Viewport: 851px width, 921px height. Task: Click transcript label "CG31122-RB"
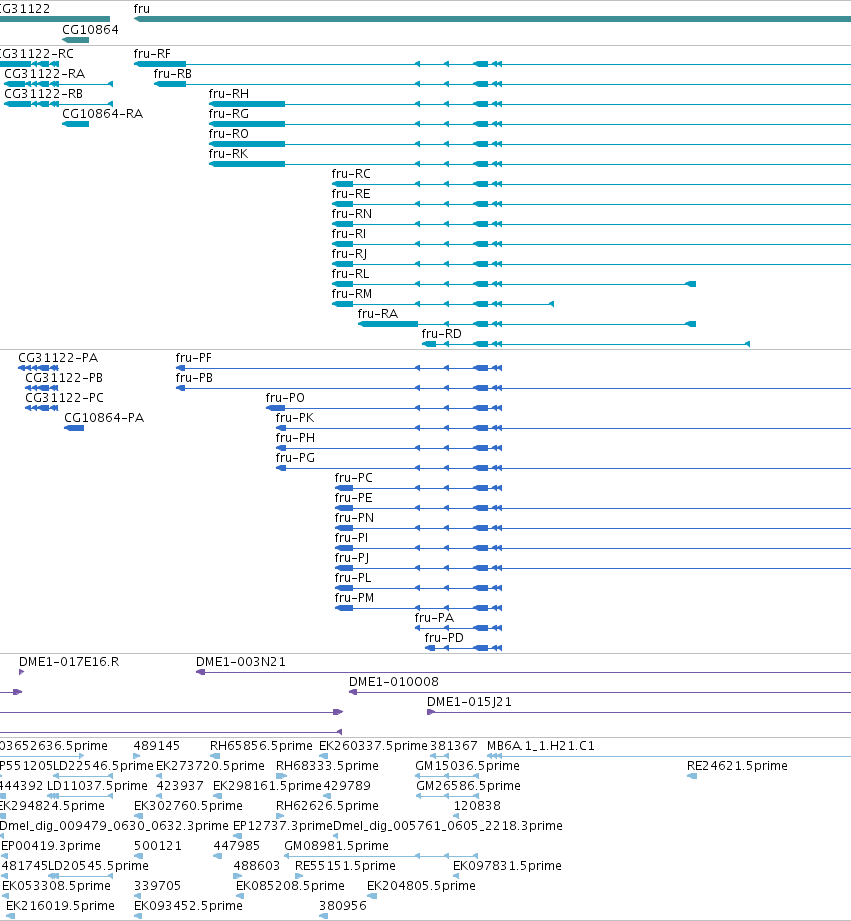pyautogui.click(x=43, y=93)
